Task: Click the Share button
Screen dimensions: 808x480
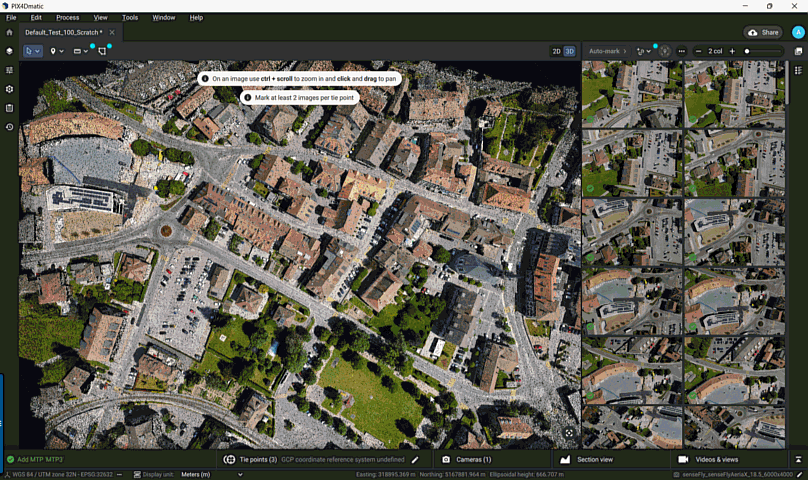Action: point(764,33)
